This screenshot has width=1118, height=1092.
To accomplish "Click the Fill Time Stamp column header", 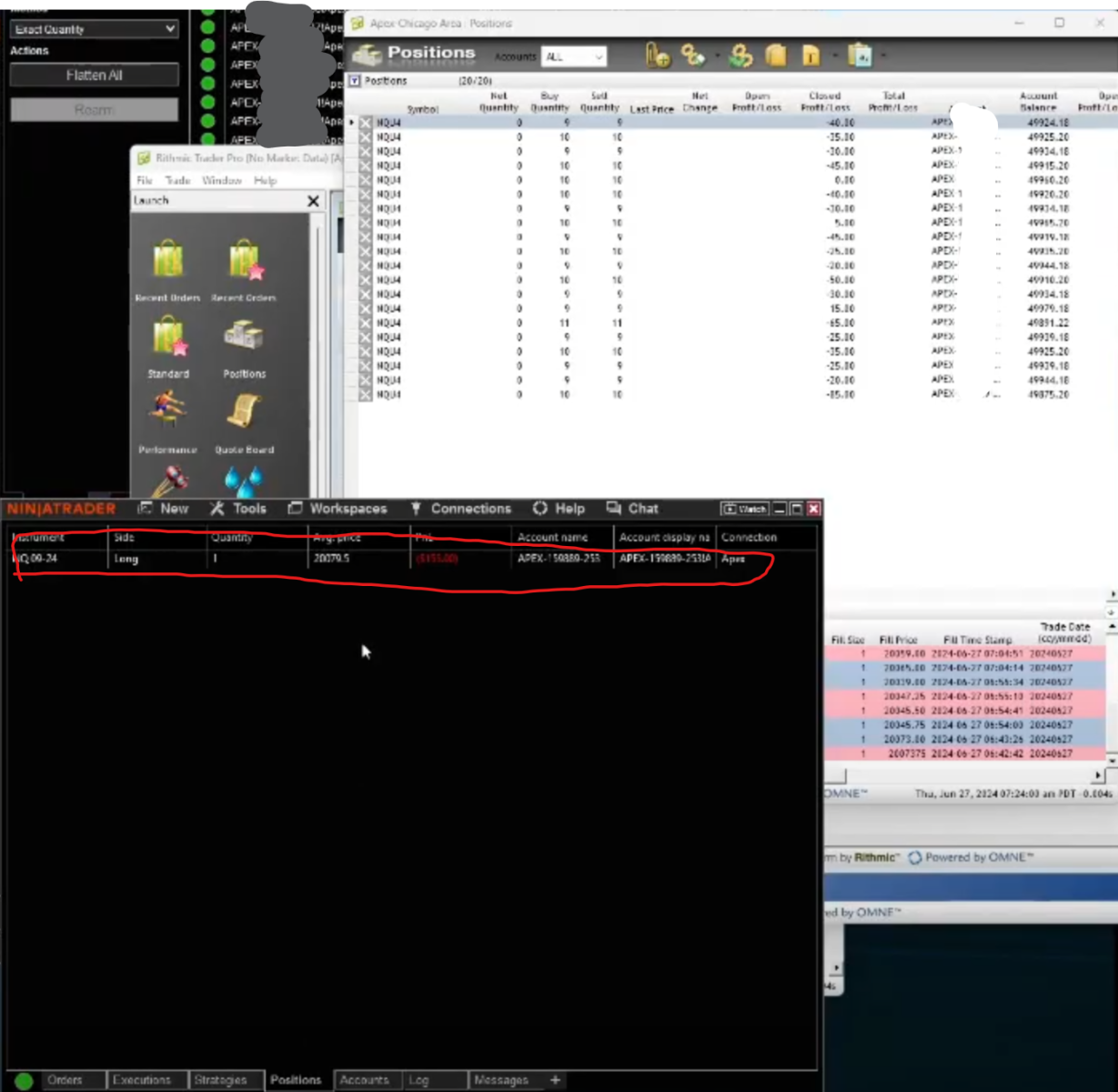I will click(977, 640).
